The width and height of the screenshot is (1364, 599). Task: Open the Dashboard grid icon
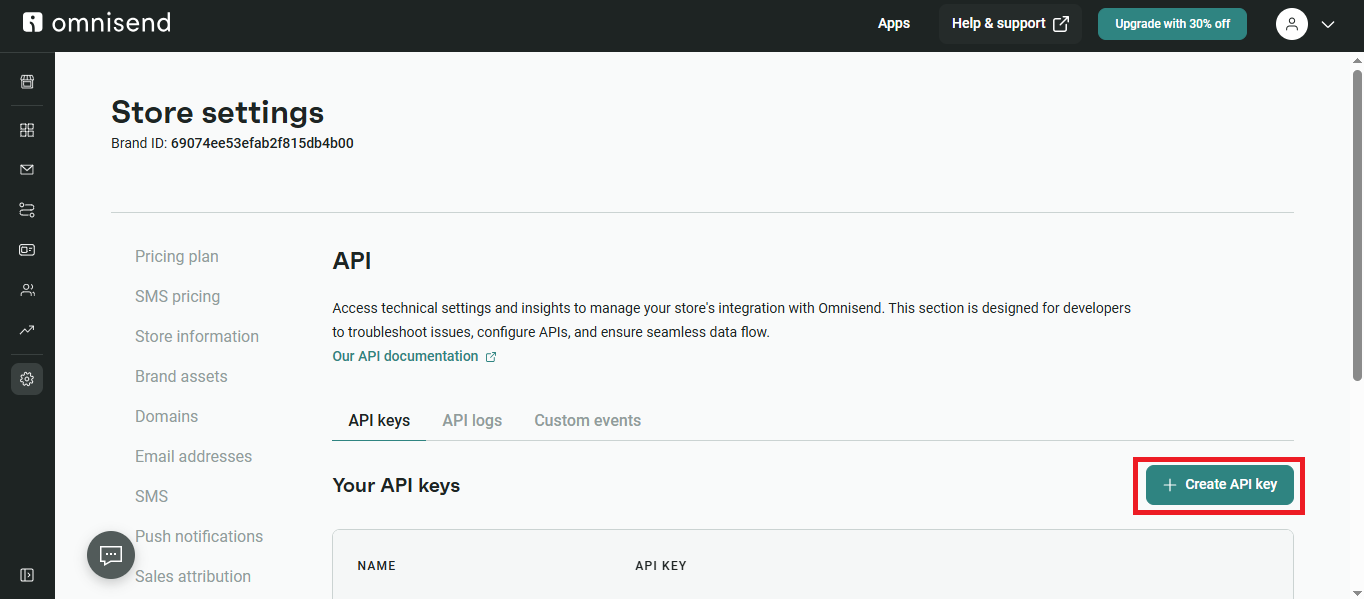(27, 130)
